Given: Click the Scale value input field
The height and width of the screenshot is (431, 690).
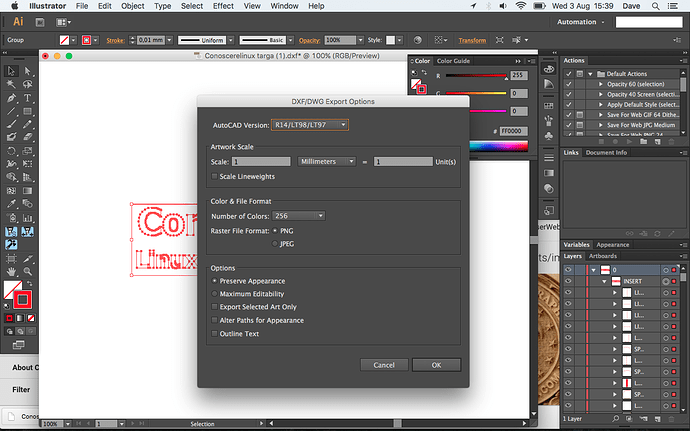Looking at the screenshot, I should [261, 162].
